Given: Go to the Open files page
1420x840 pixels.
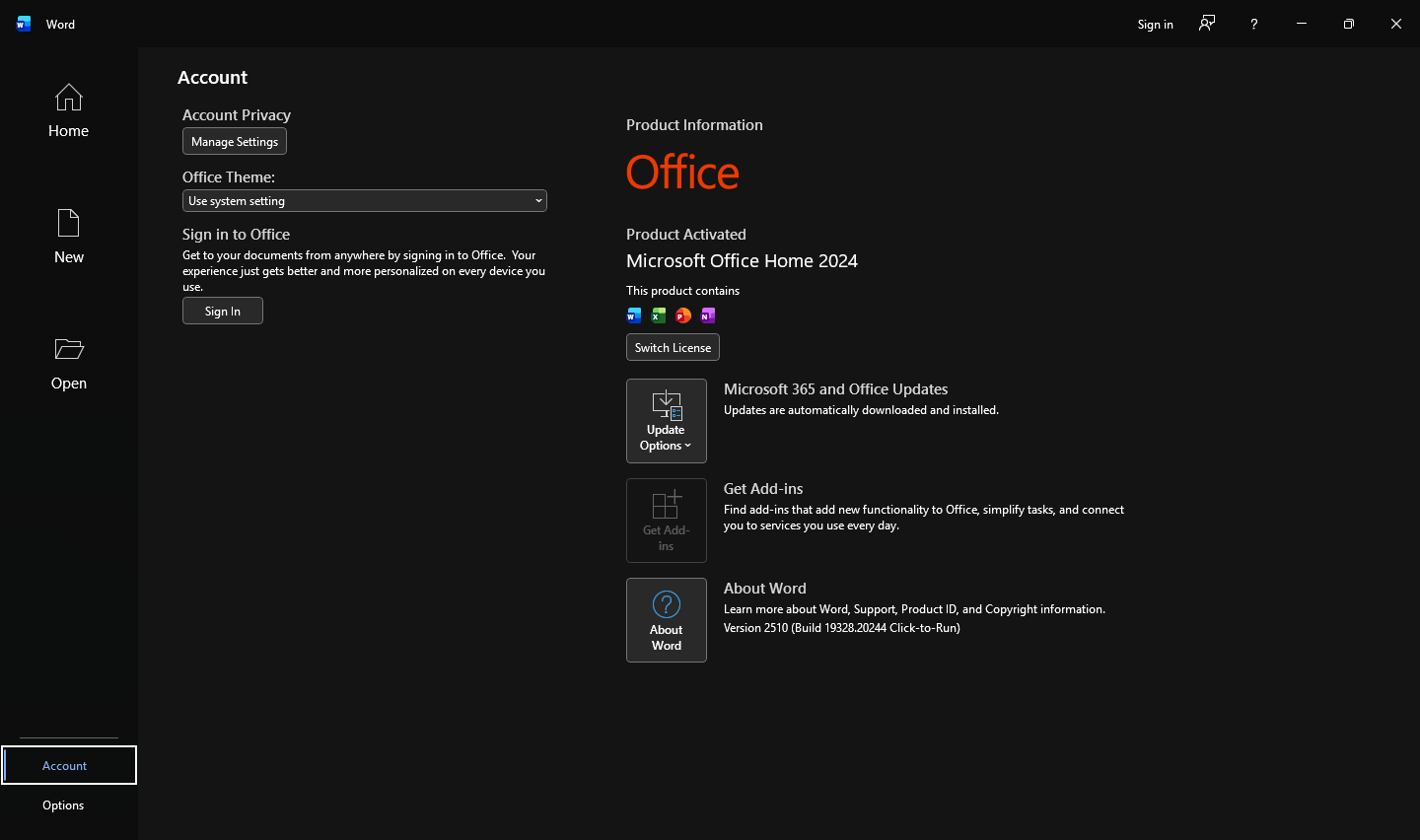Looking at the screenshot, I should click(68, 363).
